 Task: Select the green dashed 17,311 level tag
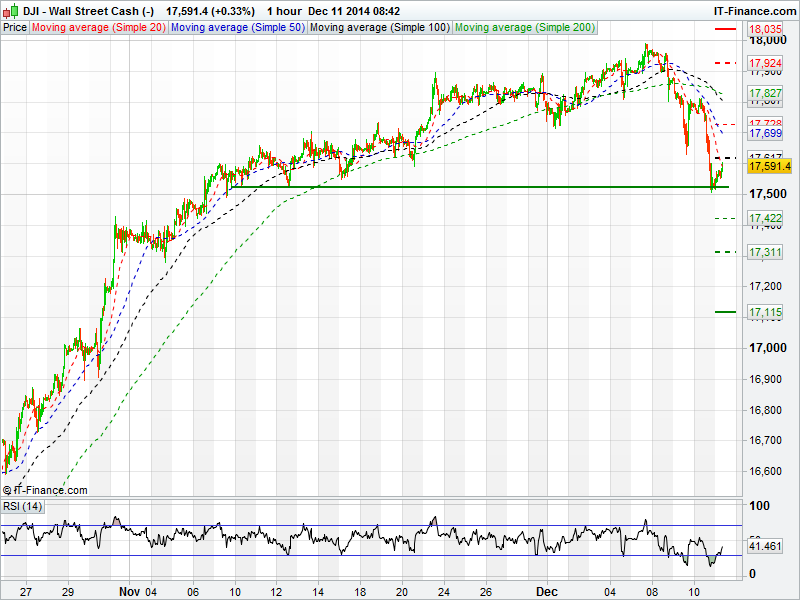765,253
